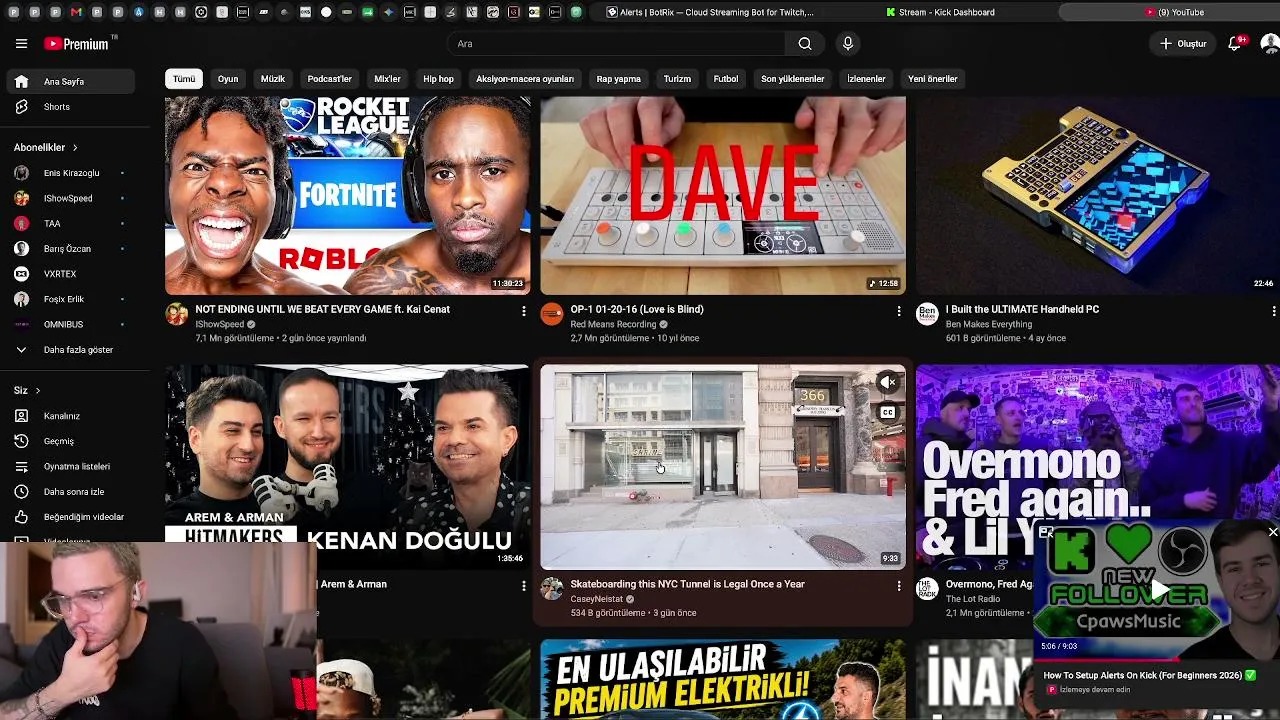1280x720 pixels.
Task: Open Daha sonra izle clock icon
Action: [21, 492]
